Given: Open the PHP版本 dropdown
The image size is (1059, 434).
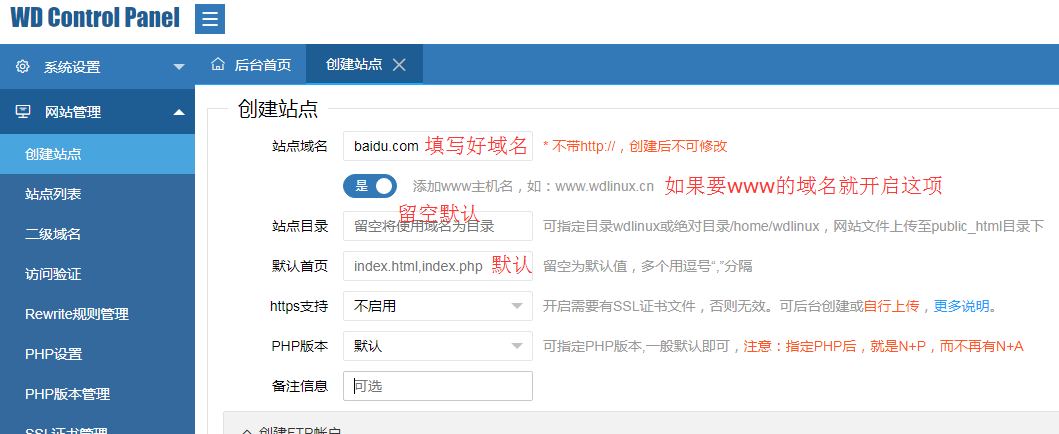Looking at the screenshot, I should tap(437, 346).
